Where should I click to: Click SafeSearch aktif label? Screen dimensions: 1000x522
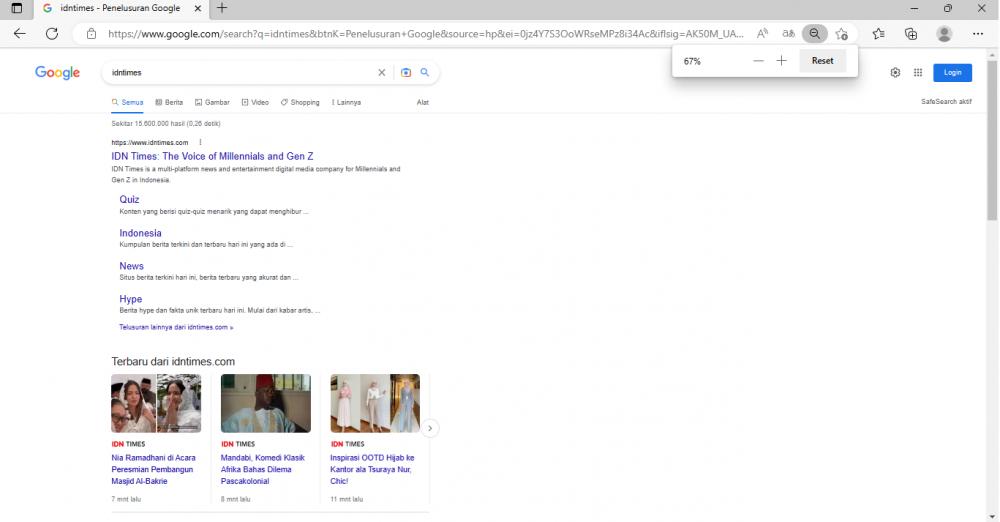coord(946,101)
